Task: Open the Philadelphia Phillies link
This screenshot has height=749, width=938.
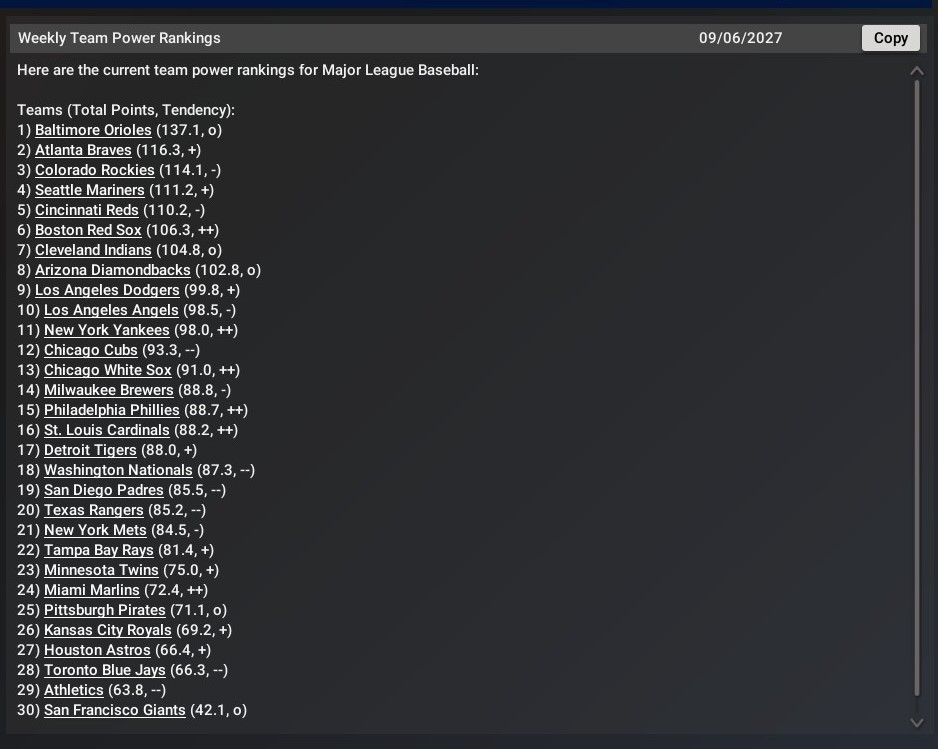Action: [112, 410]
